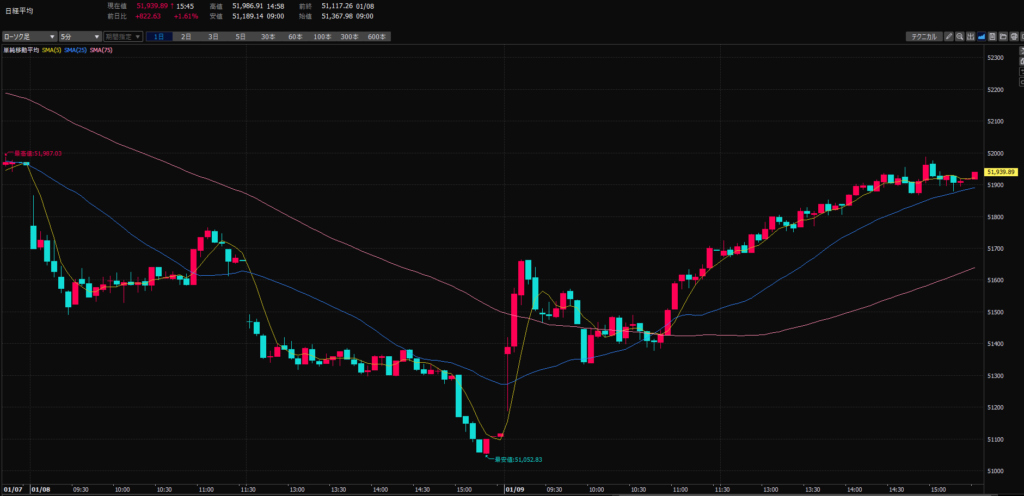Click the 出 volume display icon
This screenshot has height=496, width=1024.
pyautogui.click(x=970, y=36)
